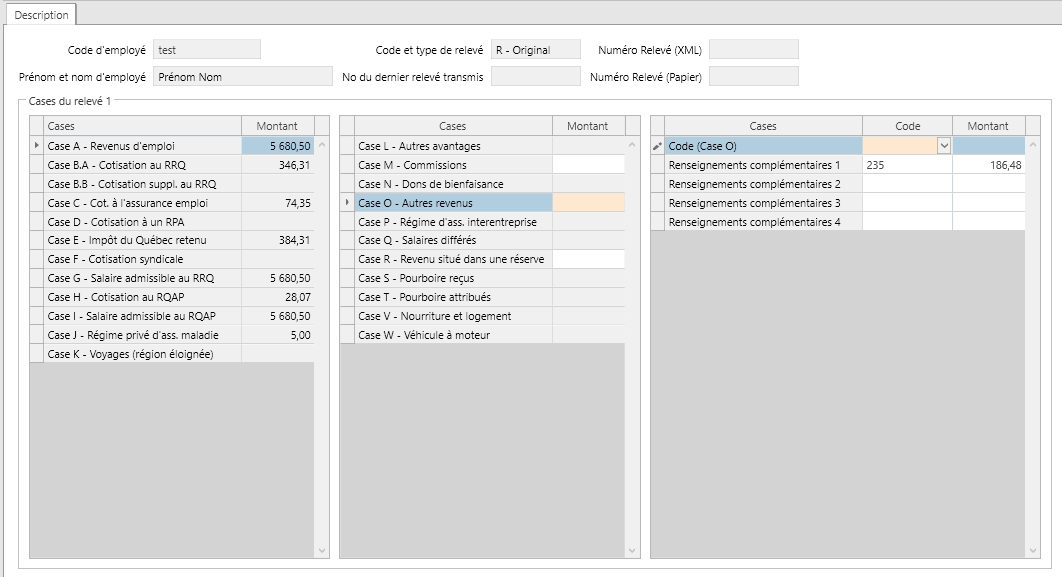Image resolution: width=1062 pixels, height=577 pixels.
Task: Click the No du dernier relevé transmis field
Action: pos(536,77)
